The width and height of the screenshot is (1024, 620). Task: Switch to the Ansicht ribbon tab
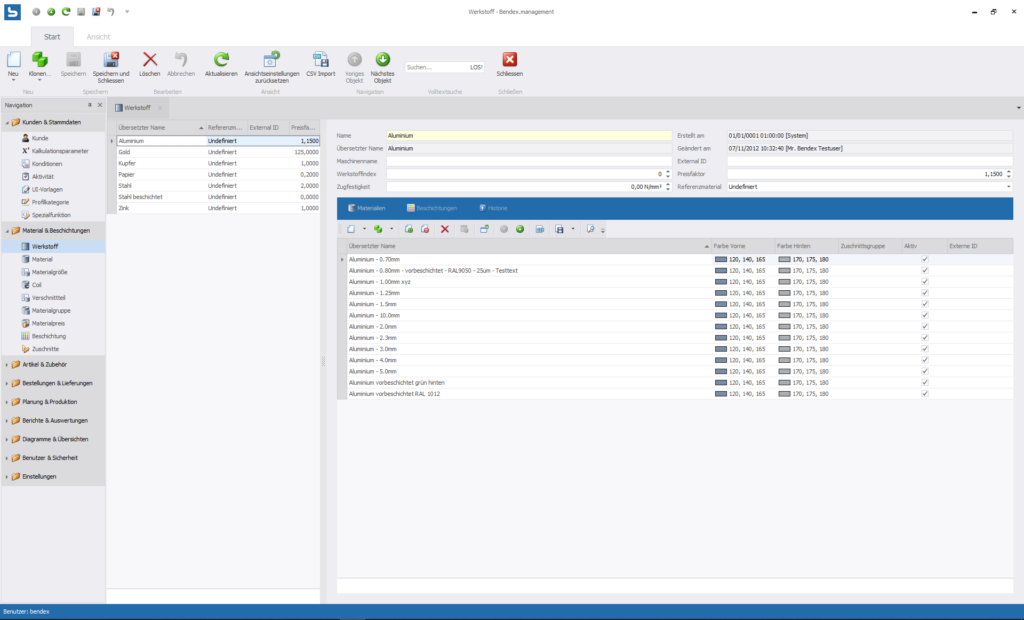(x=98, y=36)
